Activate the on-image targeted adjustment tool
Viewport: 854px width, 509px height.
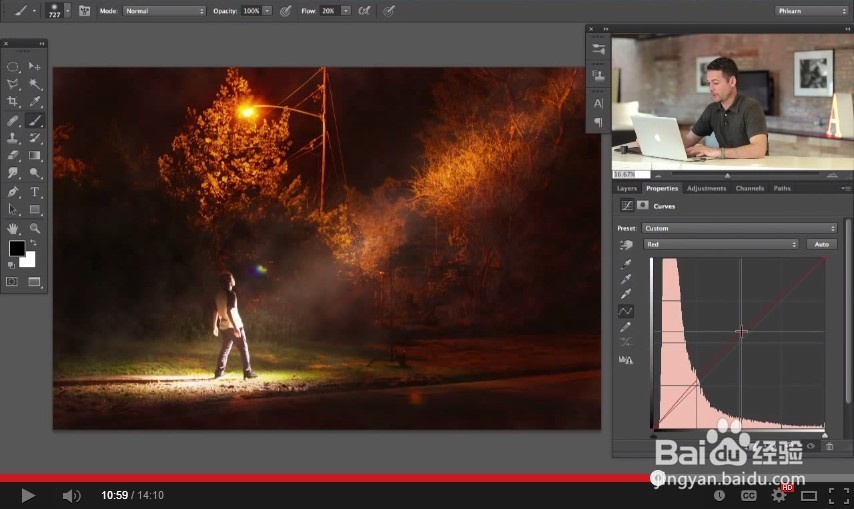click(x=626, y=245)
